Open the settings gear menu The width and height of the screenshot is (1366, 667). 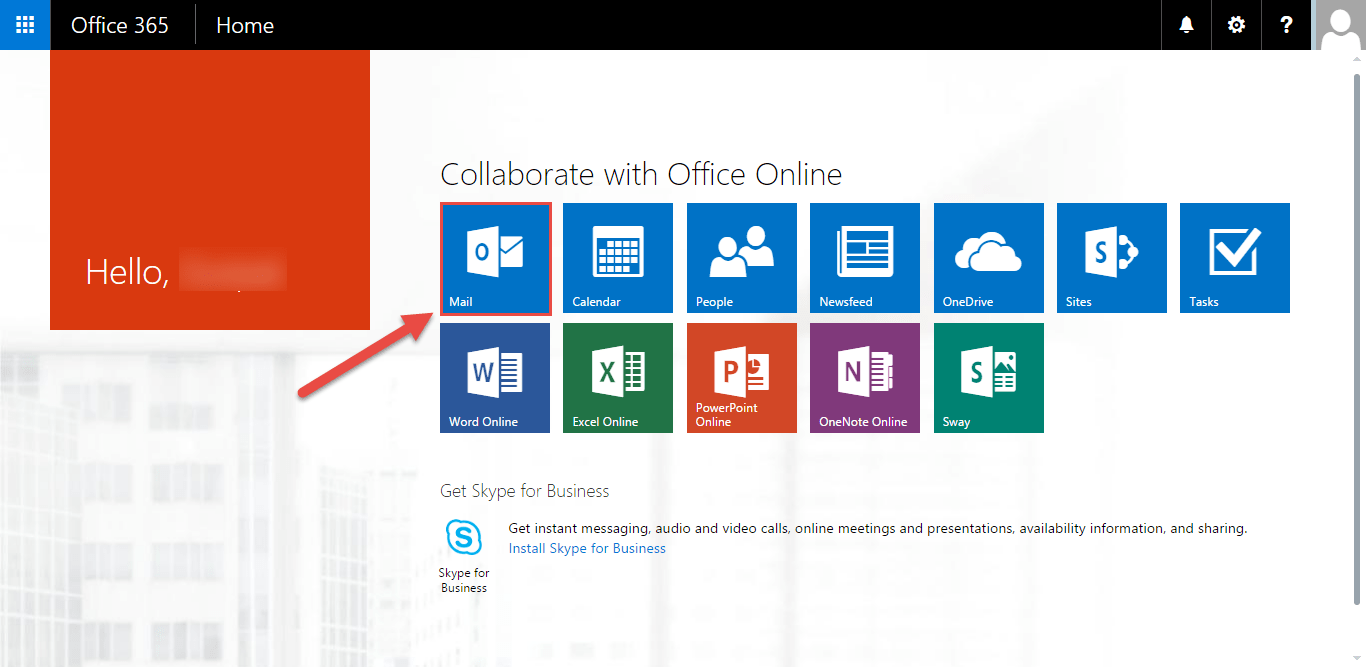(1236, 25)
